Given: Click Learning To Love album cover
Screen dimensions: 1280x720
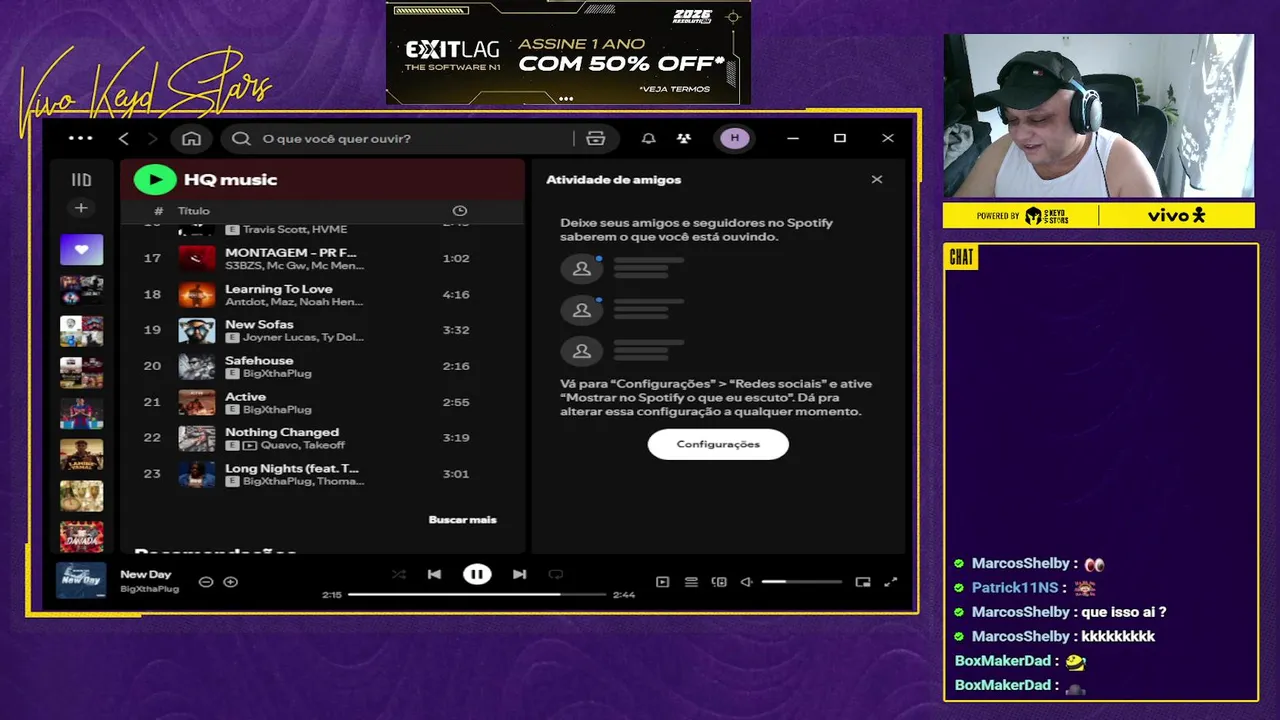Looking at the screenshot, I should (x=197, y=294).
